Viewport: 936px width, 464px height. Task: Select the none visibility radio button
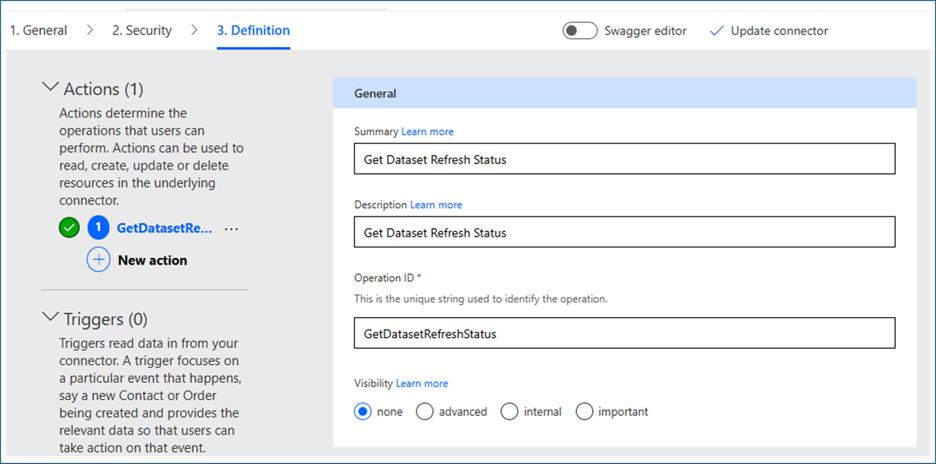pos(362,411)
